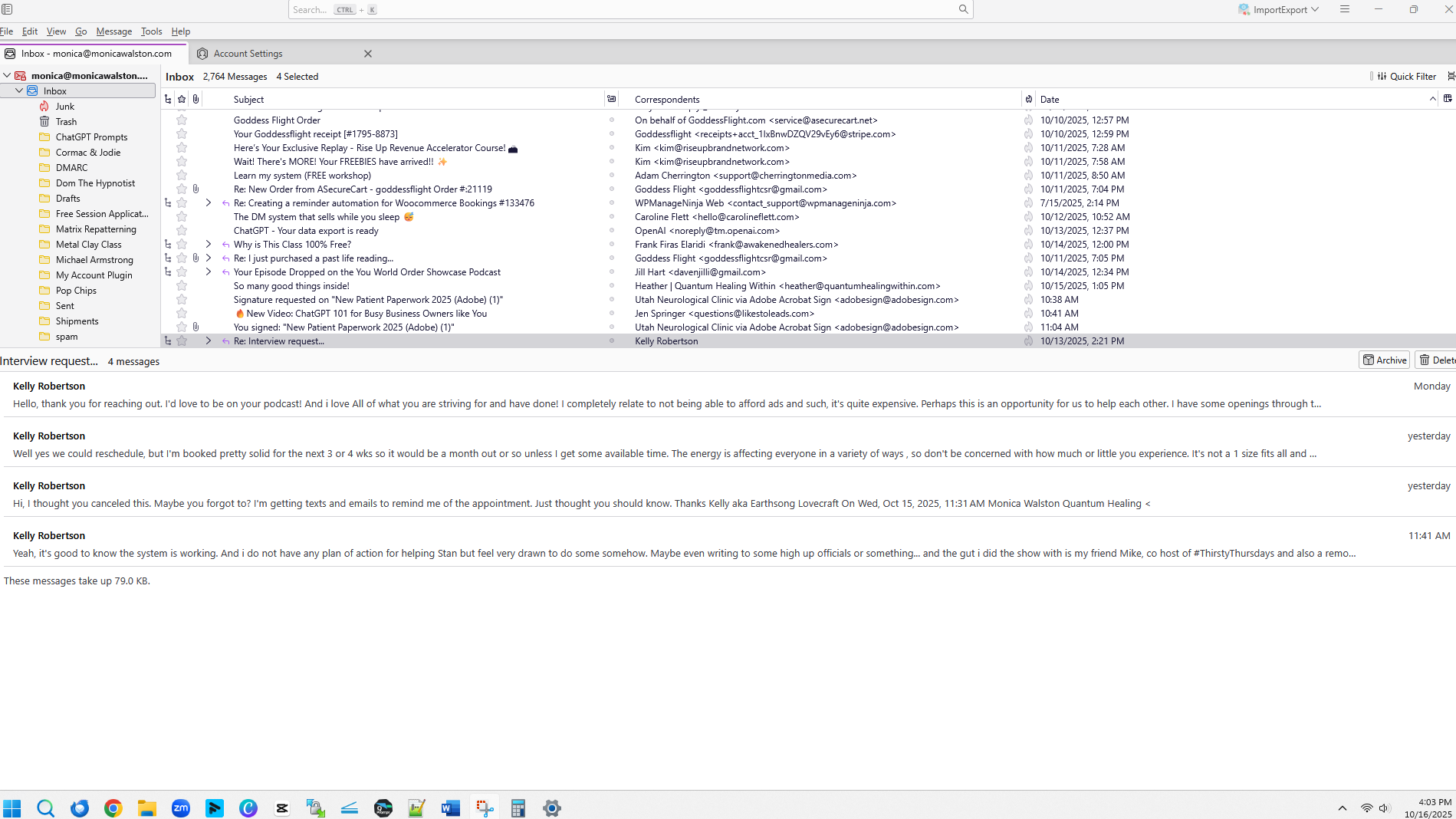Sort by the attachment column header
The height and width of the screenshot is (819, 1456).
click(x=196, y=99)
